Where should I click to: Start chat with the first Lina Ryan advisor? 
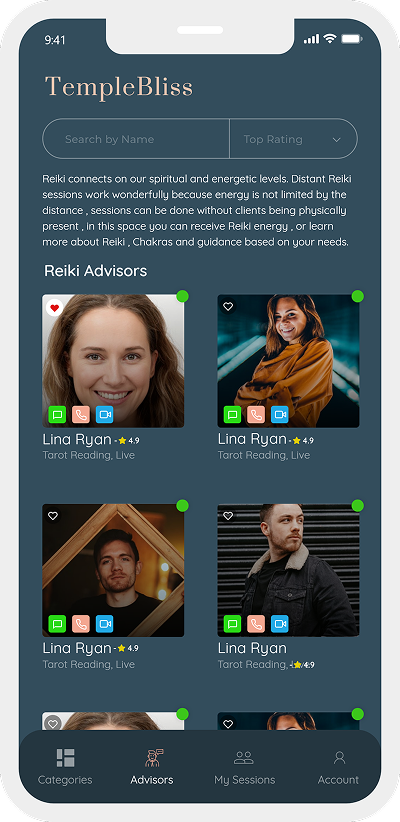57,415
